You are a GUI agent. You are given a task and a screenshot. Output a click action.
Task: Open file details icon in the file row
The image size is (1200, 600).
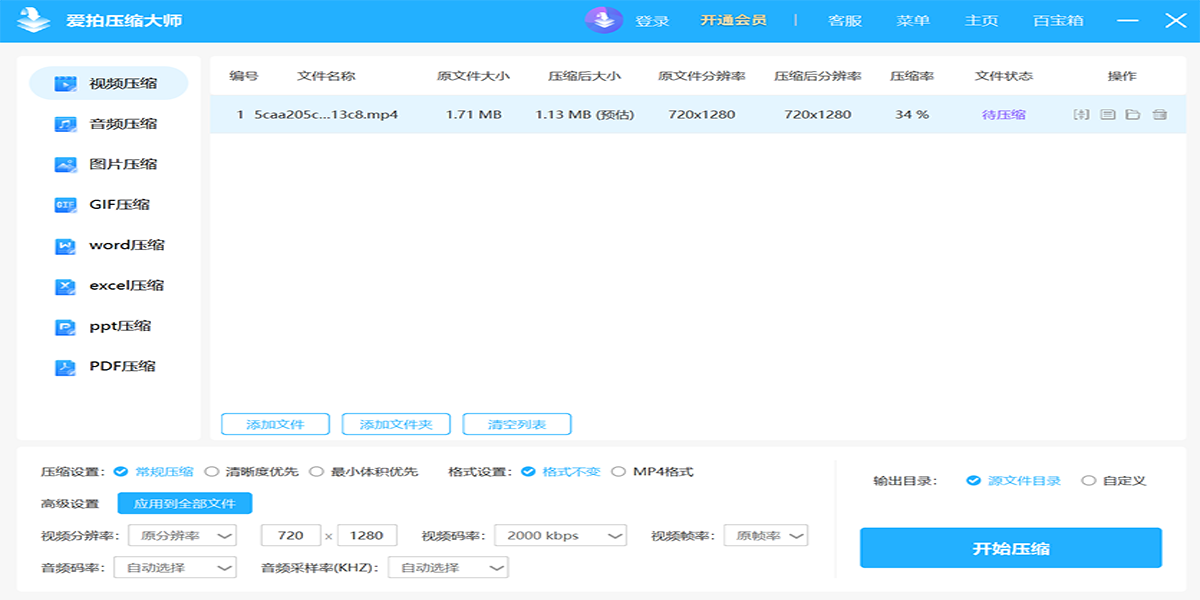(x=1107, y=115)
